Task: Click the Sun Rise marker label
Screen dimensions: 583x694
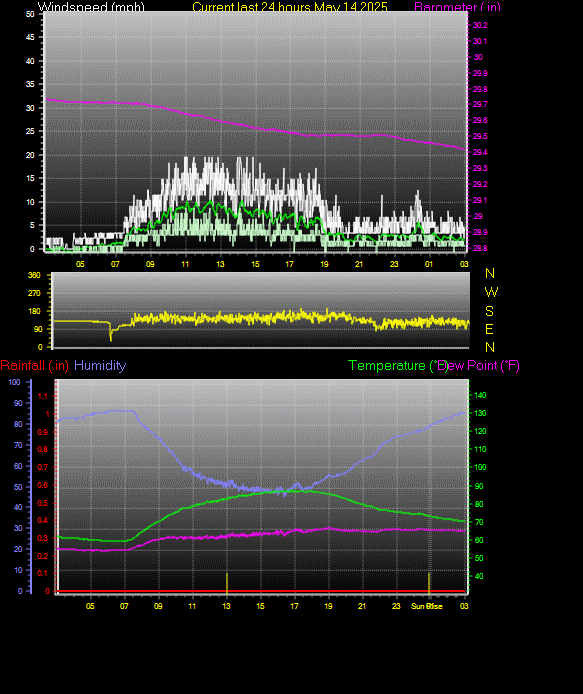Action: tap(426, 606)
